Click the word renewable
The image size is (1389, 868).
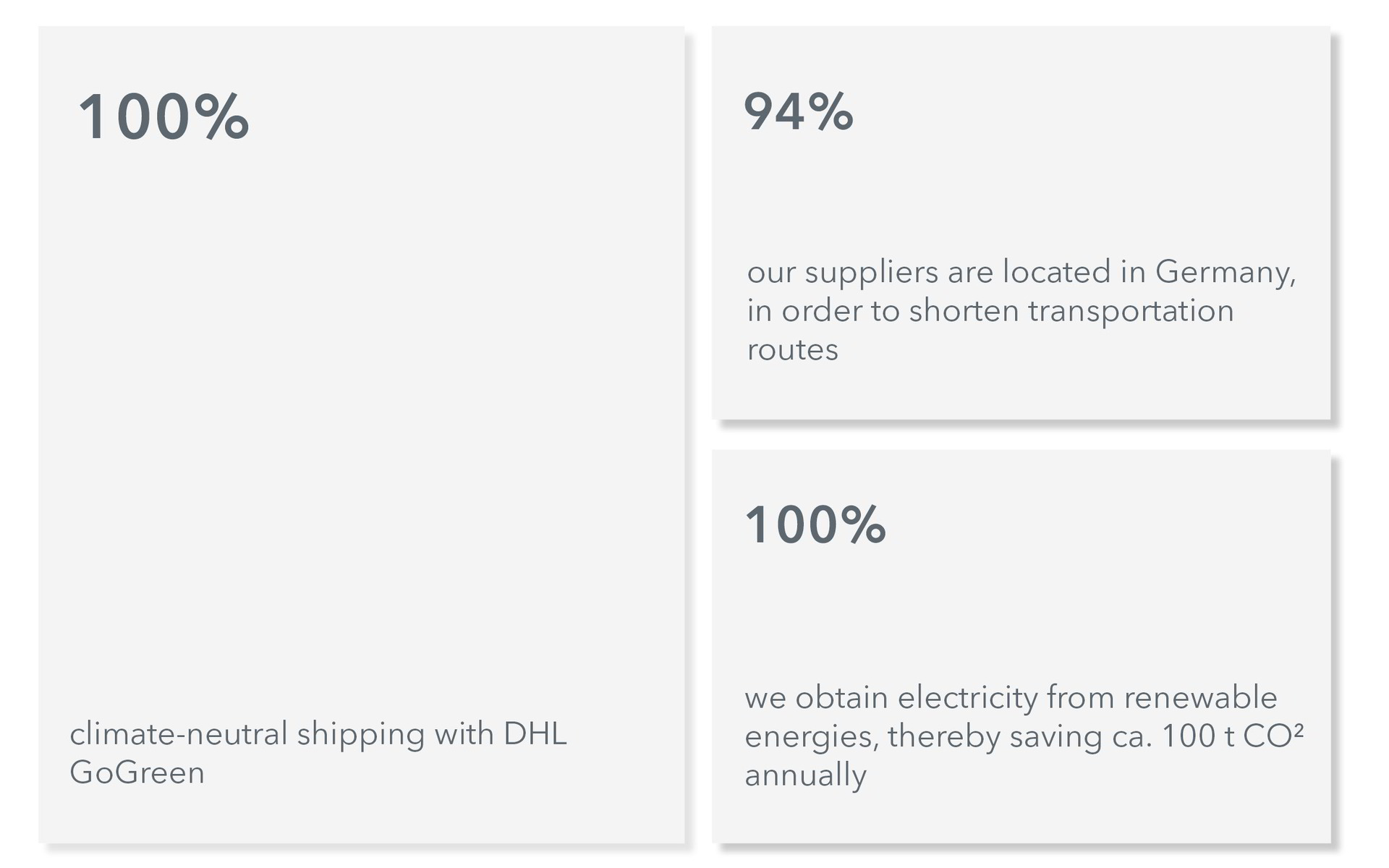tap(1201, 698)
